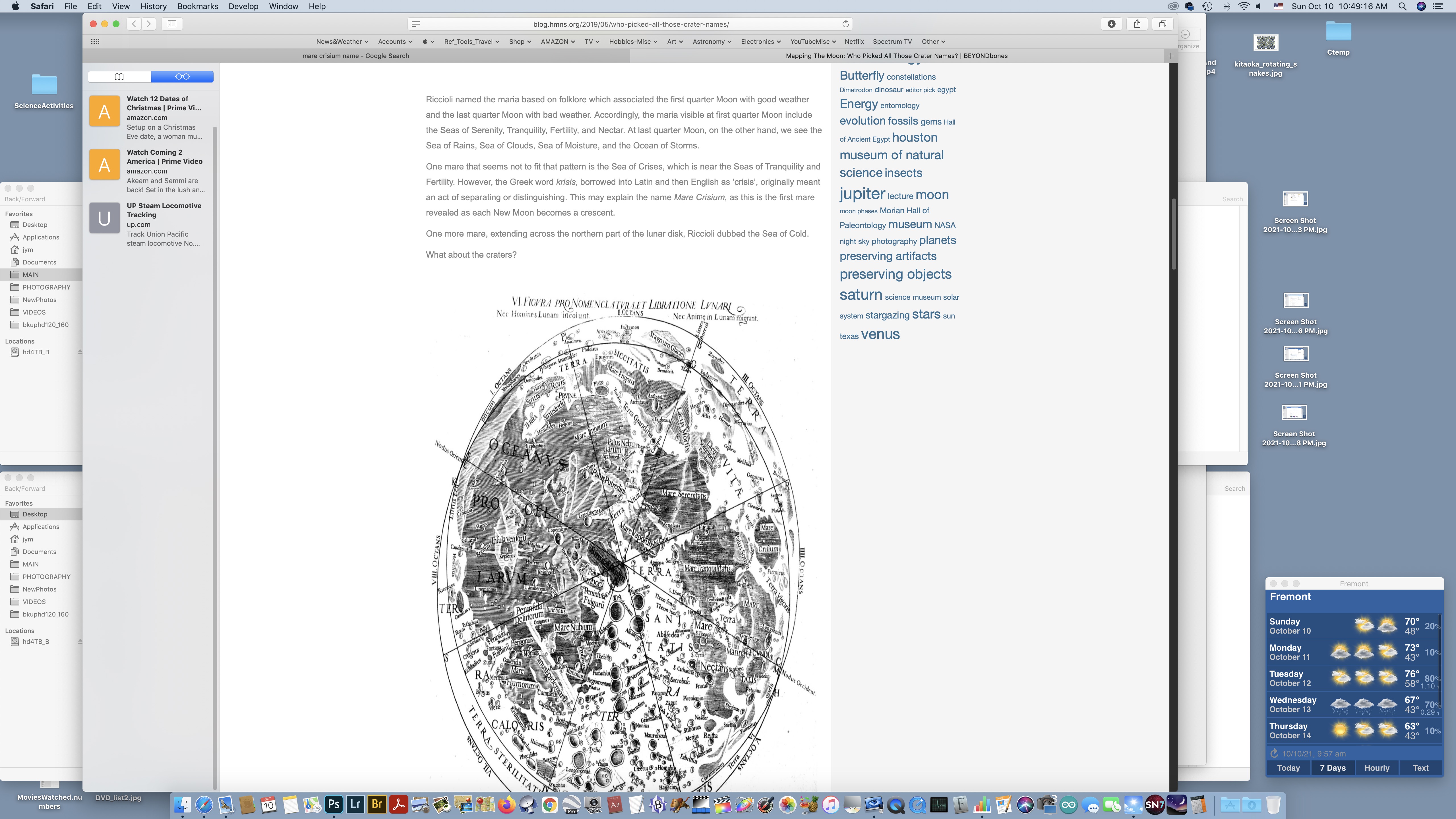
Task: Open the Electronics bookmarks dropdown
Action: click(760, 41)
